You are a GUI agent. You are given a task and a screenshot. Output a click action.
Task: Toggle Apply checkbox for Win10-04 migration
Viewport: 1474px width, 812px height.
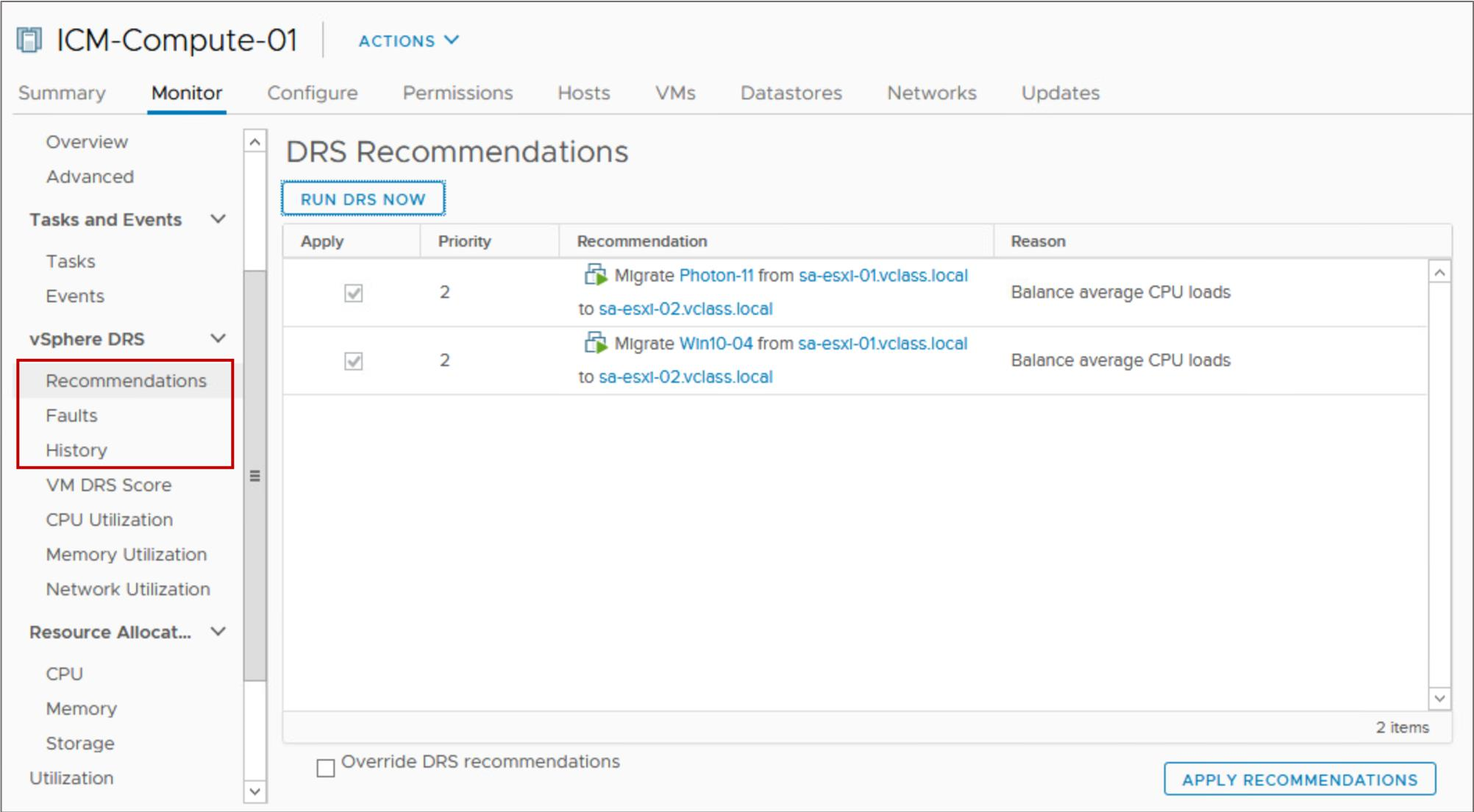tap(354, 361)
